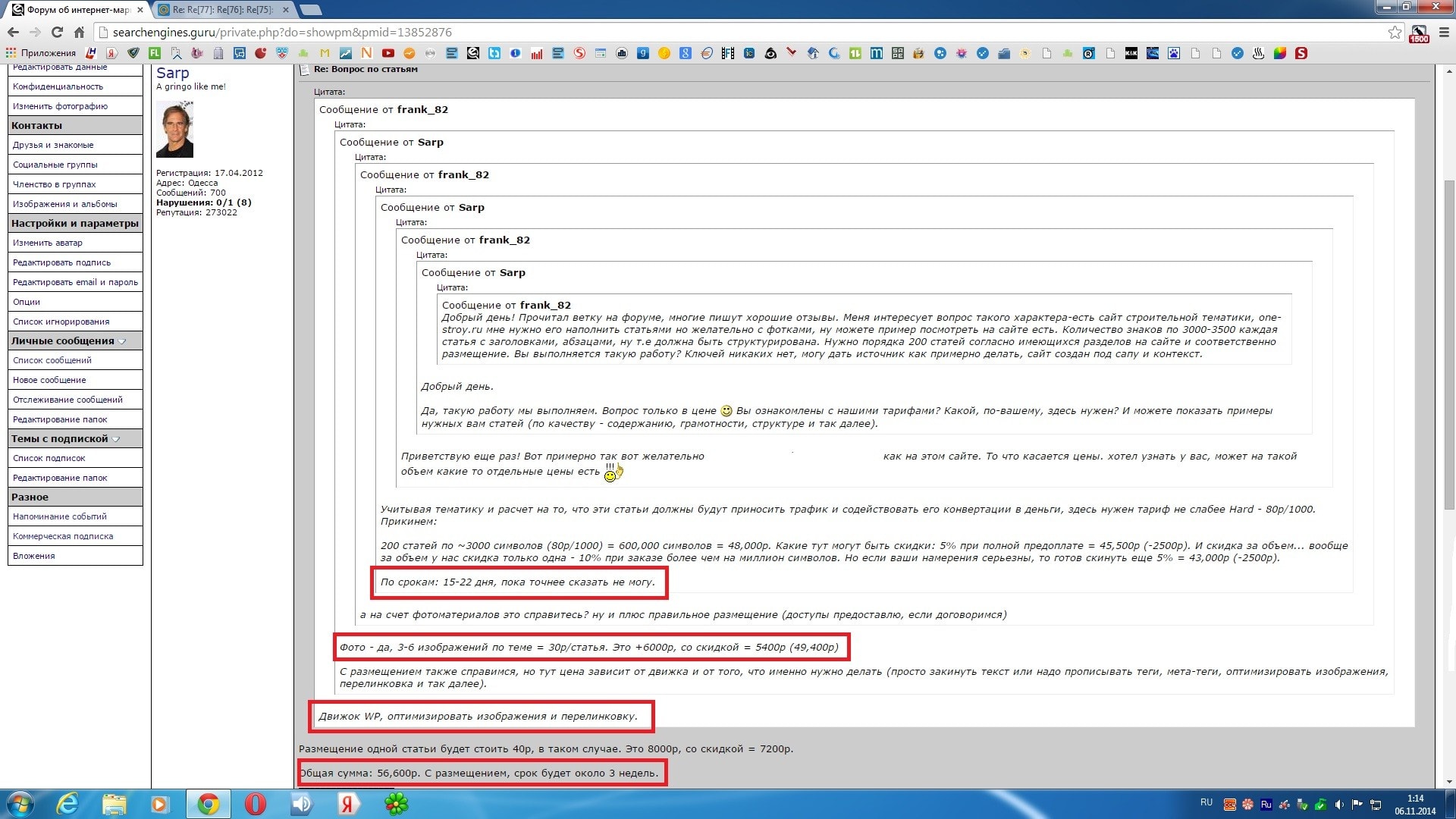Switch to Форум об интернет-маркетинге tab
Image resolution: width=1456 pixels, height=819 pixels.
click(x=76, y=10)
